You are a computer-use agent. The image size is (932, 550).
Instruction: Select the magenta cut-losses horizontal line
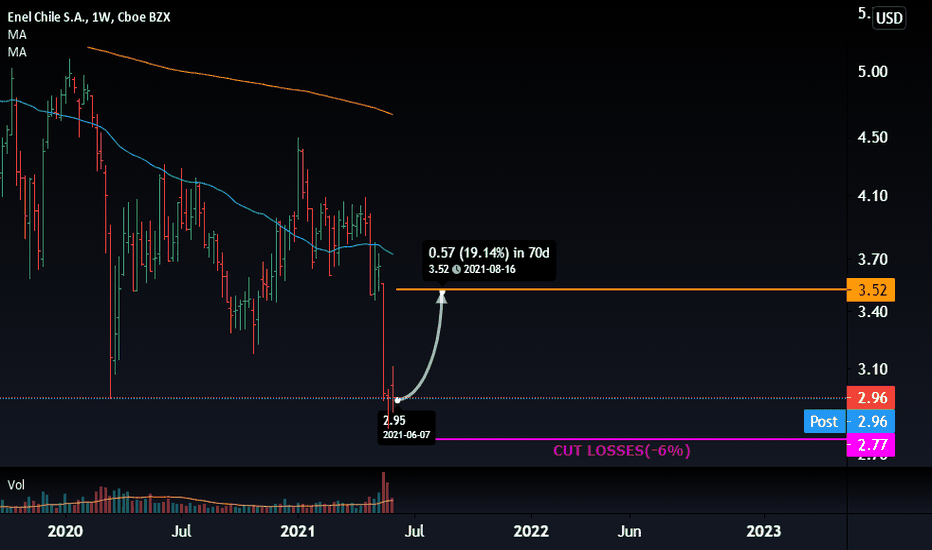click(x=642, y=439)
